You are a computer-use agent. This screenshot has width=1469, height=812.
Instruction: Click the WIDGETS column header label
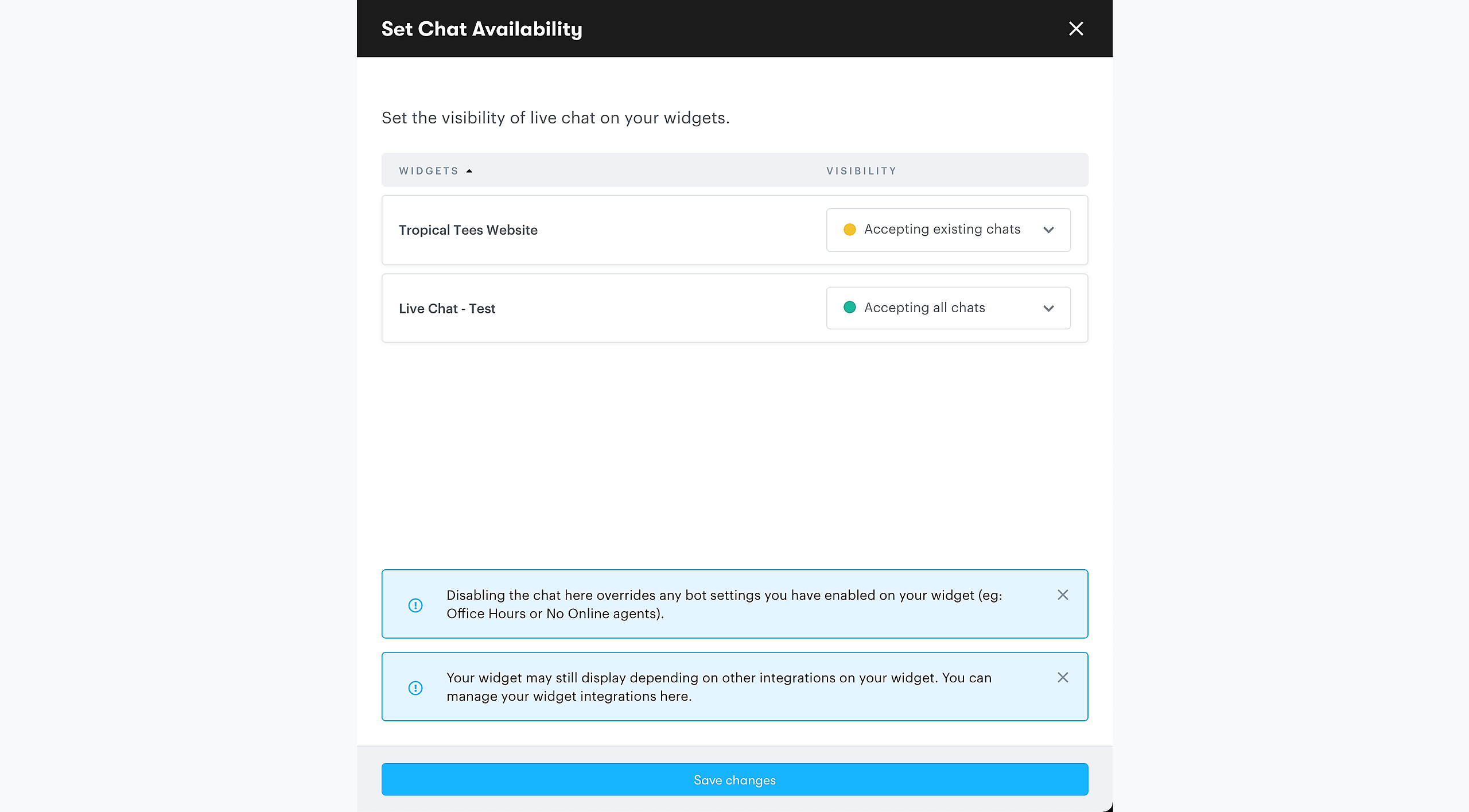429,171
